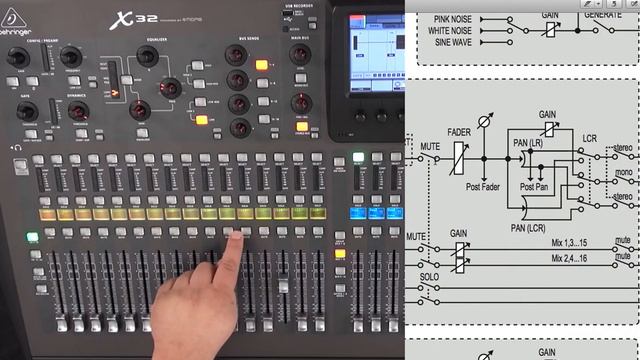640x360 pixels.
Task: Click the GAIN label above the Mix lines
Action: pyautogui.click(x=458, y=233)
